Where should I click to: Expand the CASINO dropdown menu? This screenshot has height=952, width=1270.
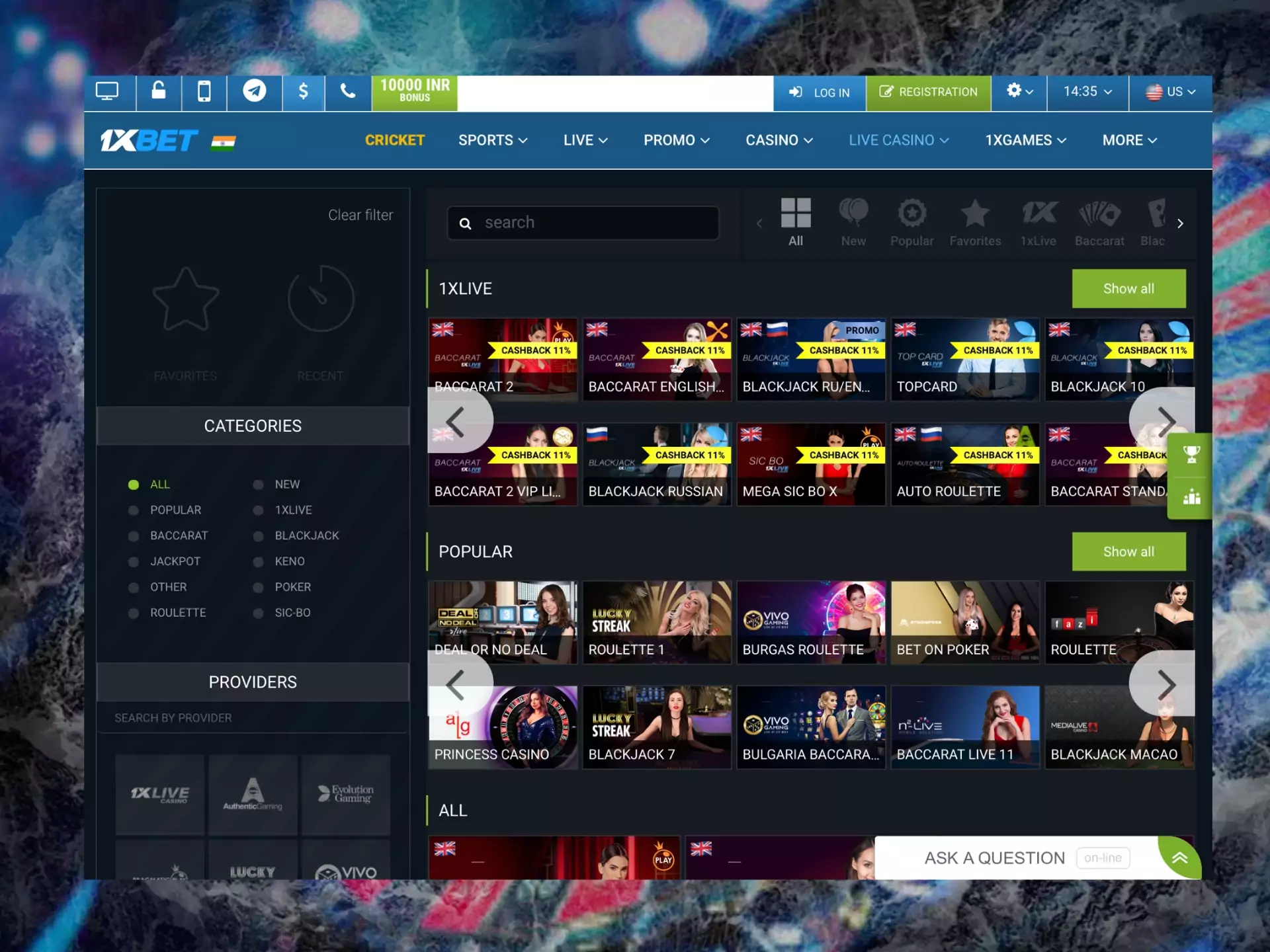(x=779, y=140)
